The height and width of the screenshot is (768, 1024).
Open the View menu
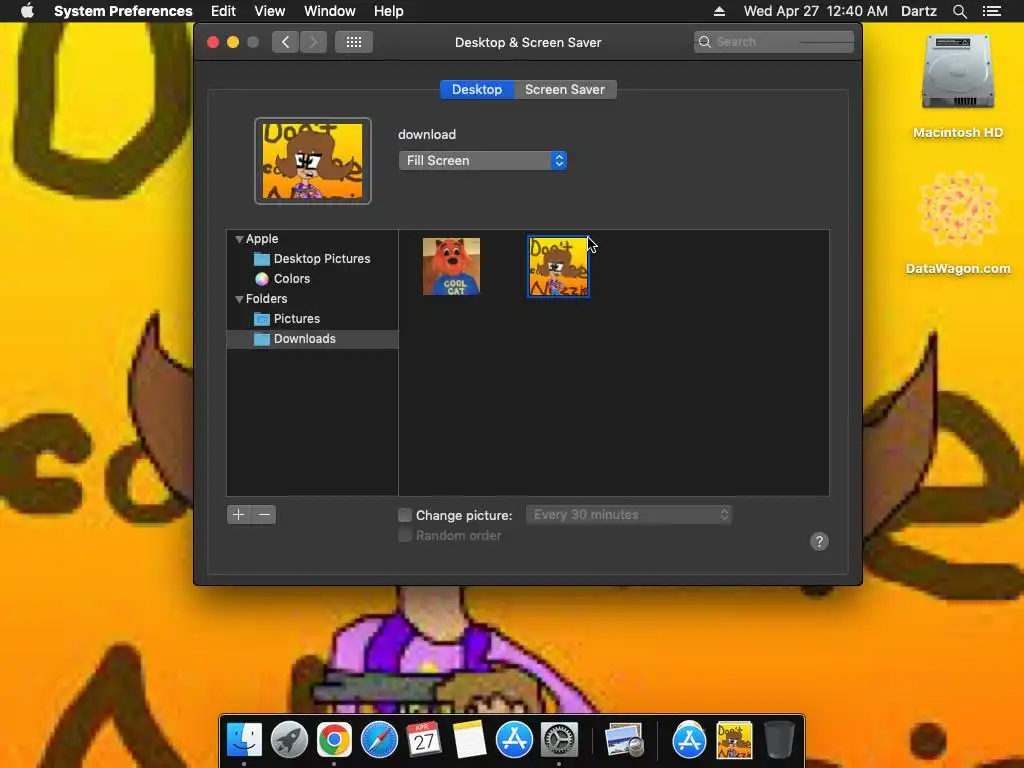(x=270, y=11)
